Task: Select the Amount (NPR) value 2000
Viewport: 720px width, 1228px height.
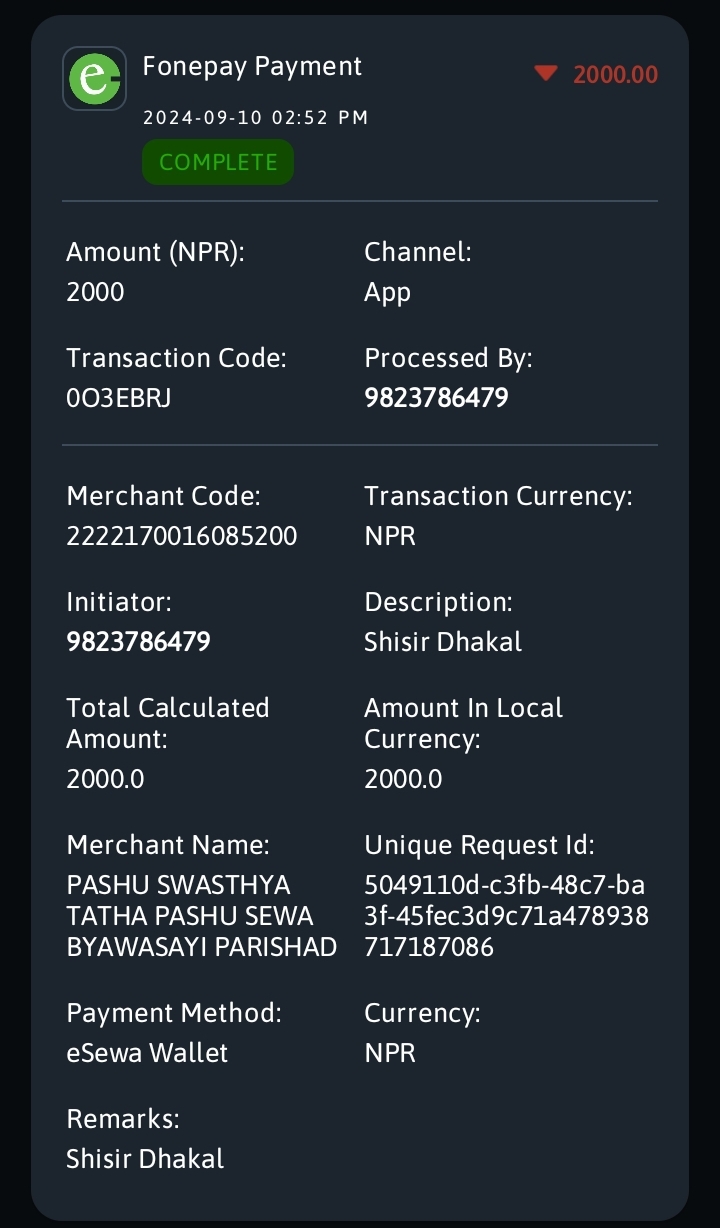Action: pos(96,292)
